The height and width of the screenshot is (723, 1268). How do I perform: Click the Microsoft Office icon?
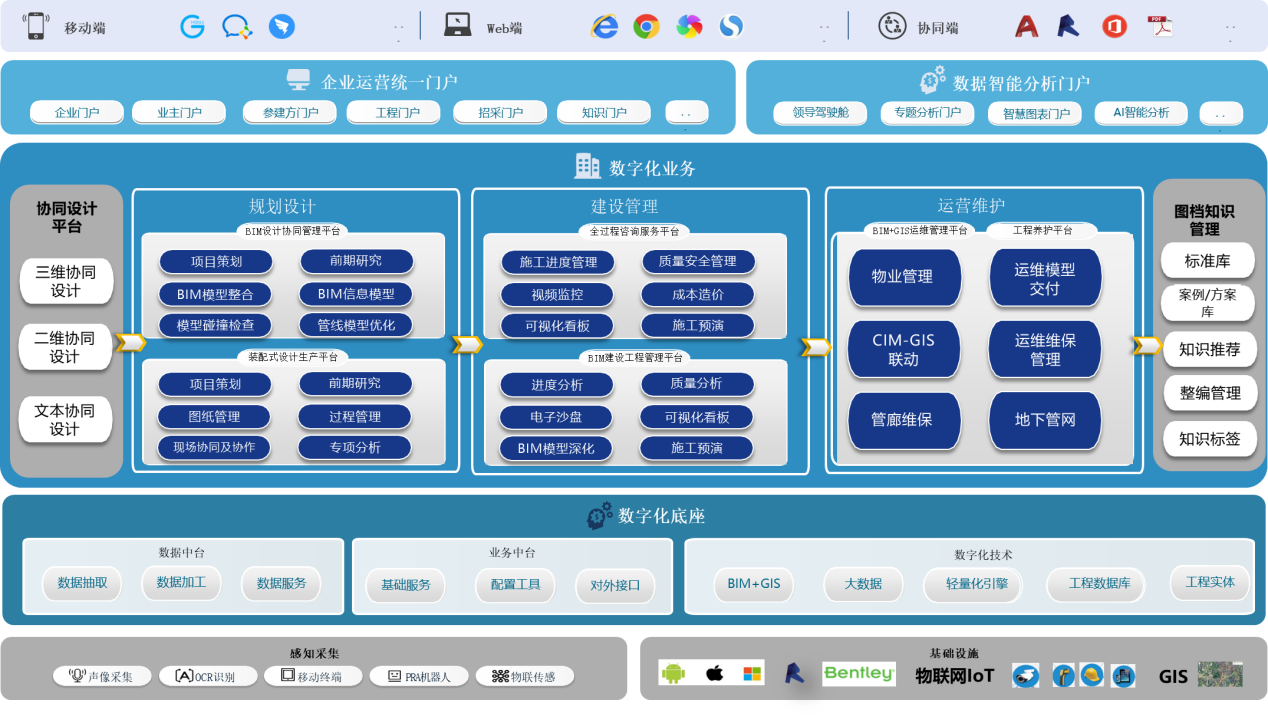click(x=1114, y=26)
